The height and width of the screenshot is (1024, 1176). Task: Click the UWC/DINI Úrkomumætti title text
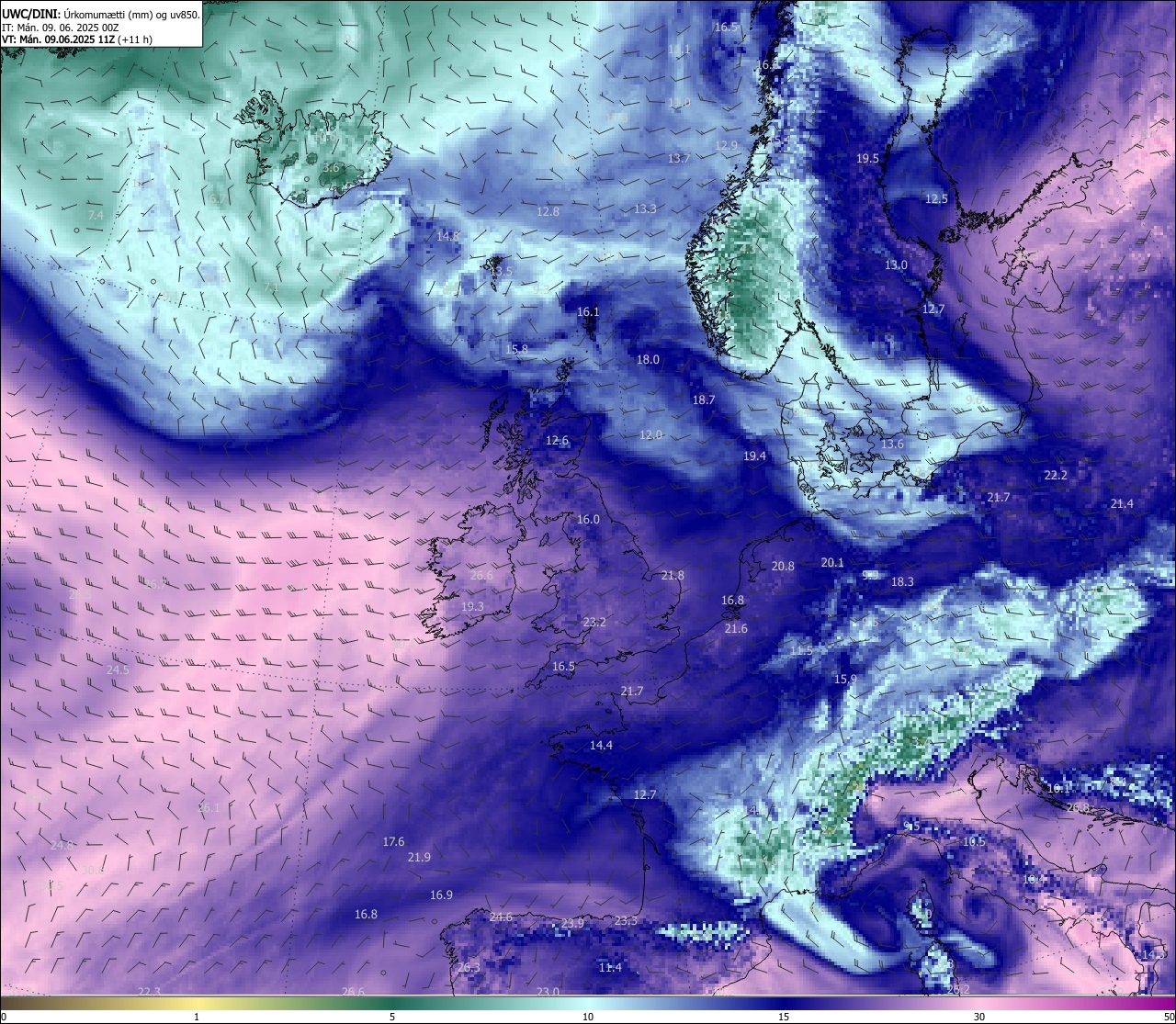coord(100,14)
